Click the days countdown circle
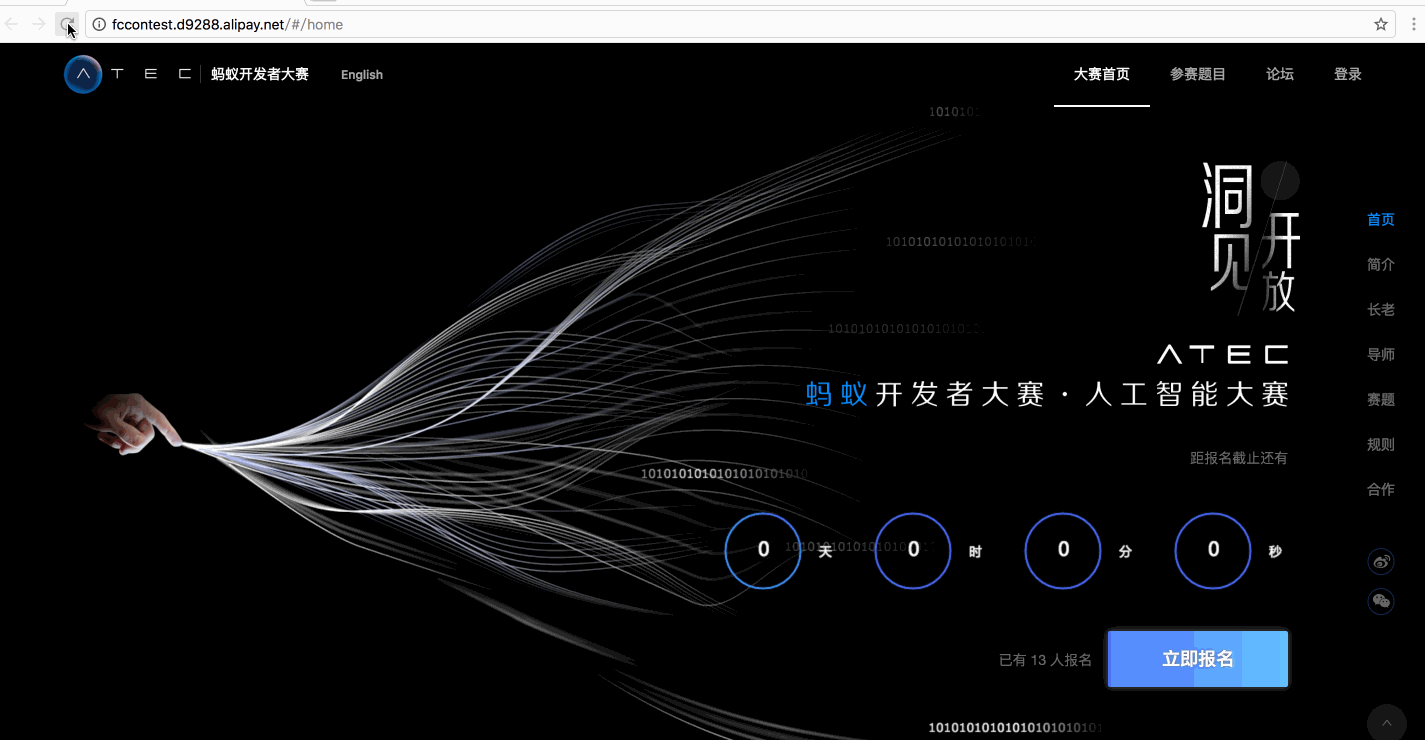 click(x=763, y=550)
